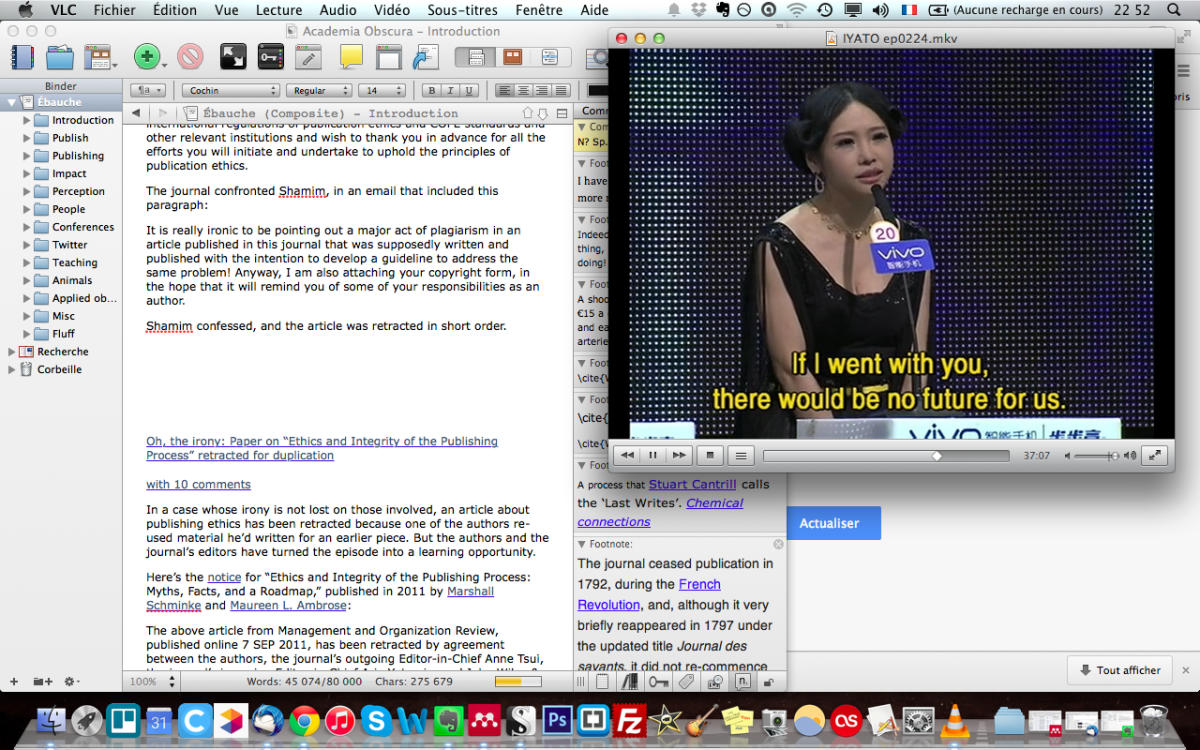
Task: Expand the Recherche binder item
Action: [x=12, y=351]
